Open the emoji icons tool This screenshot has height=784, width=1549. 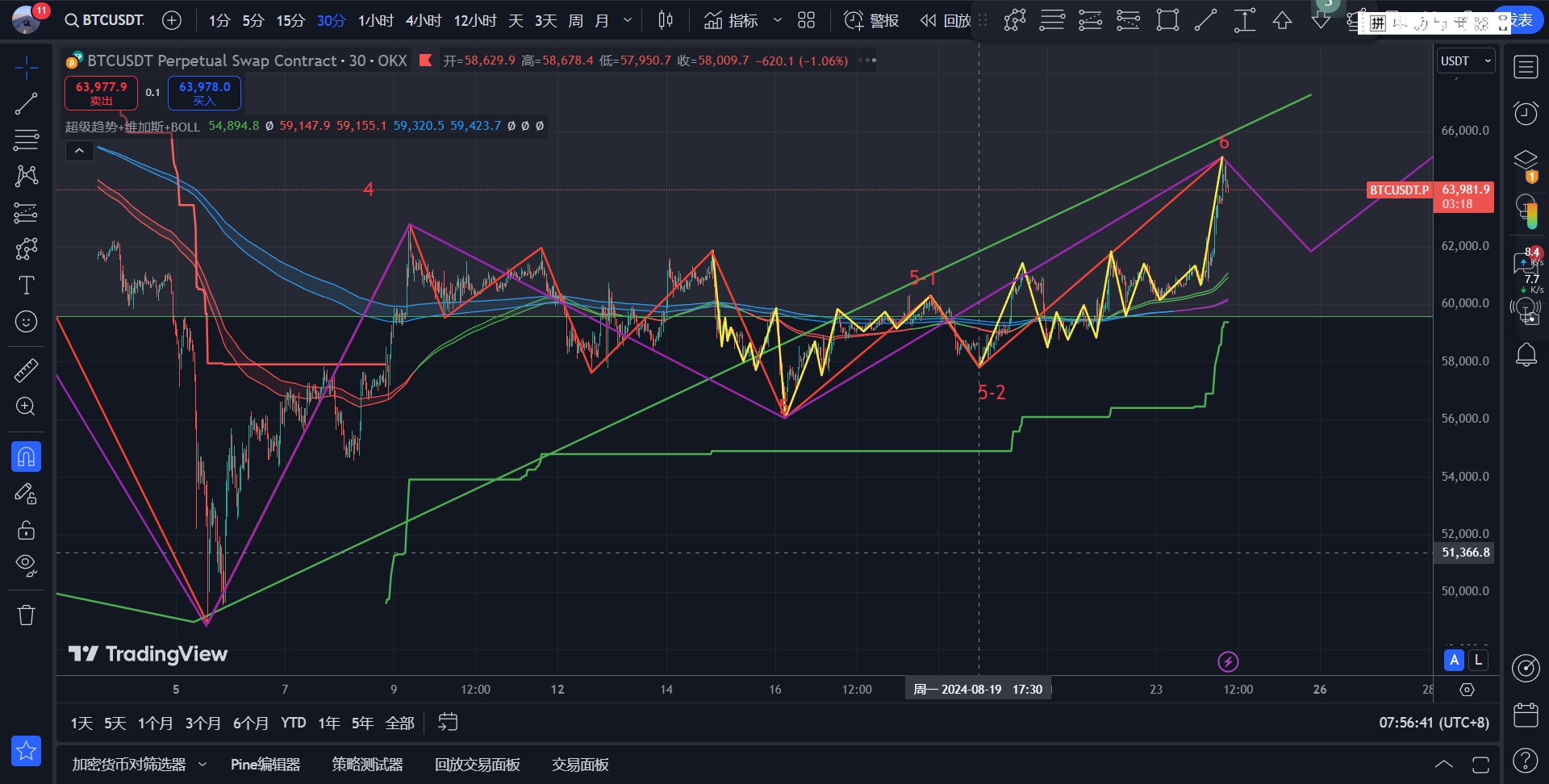tap(26, 322)
